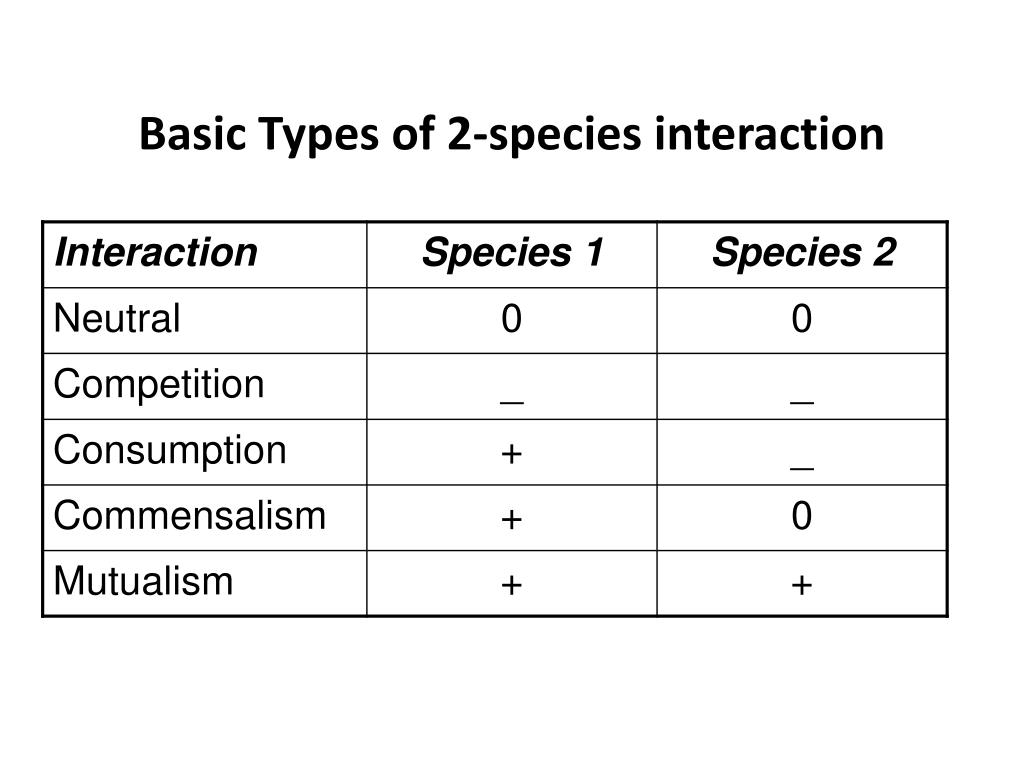This screenshot has height=768, width=1024.
Task: Select the Neutral Species 1 zero value
Action: point(511,319)
